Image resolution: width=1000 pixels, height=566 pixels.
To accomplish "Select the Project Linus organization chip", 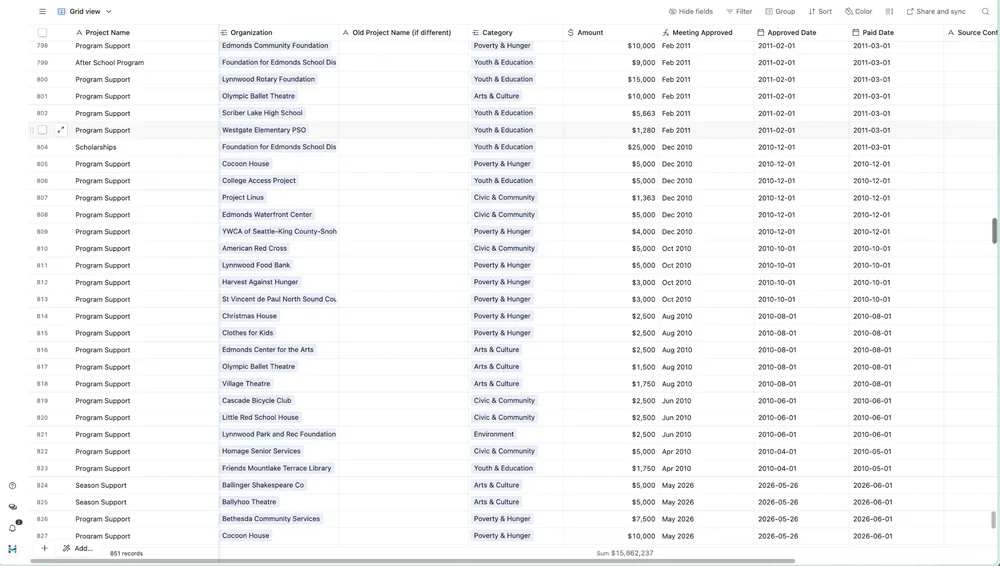I will [243, 198].
